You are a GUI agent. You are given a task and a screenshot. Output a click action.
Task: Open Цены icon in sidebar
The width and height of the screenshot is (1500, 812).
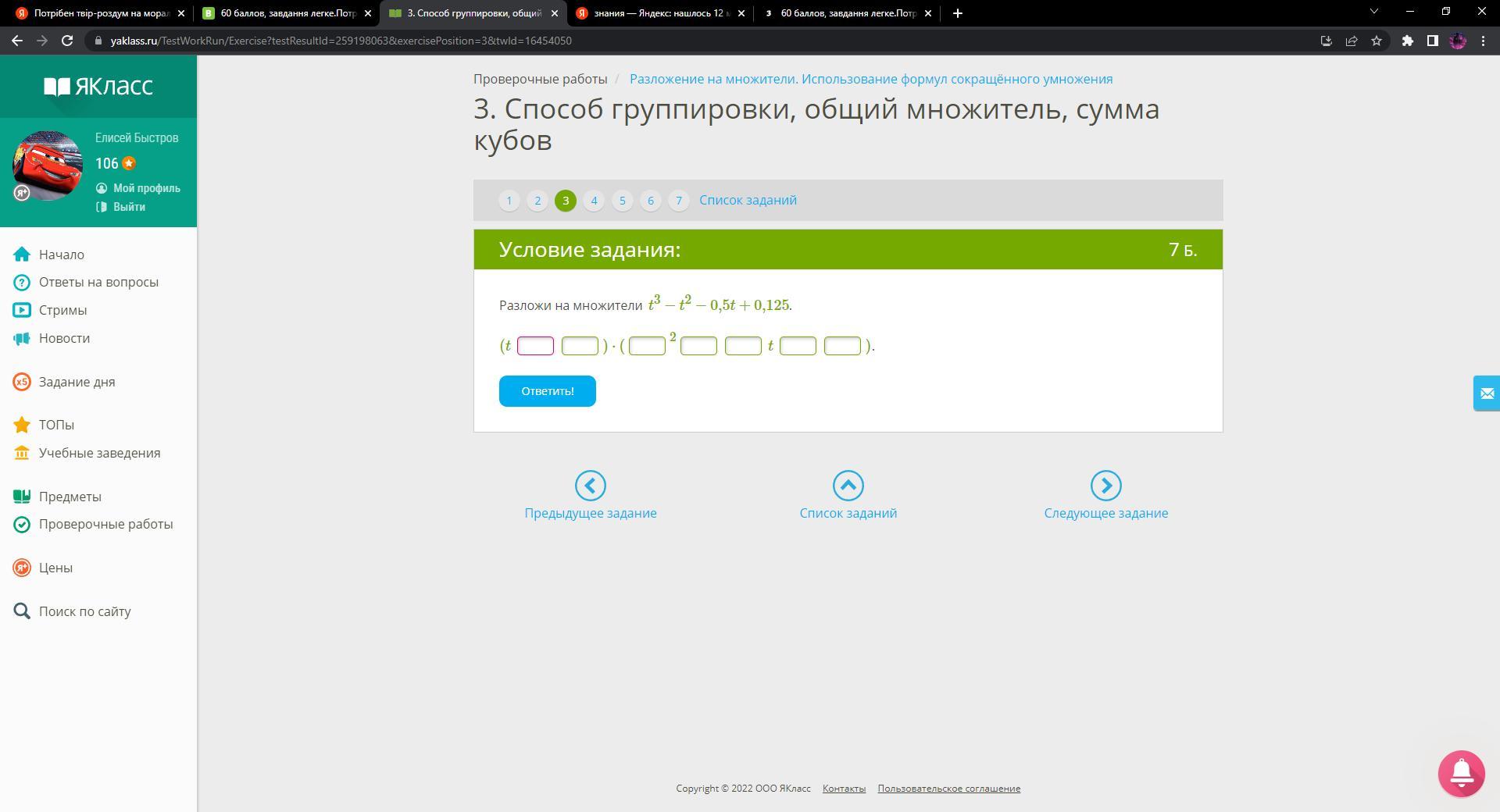pyautogui.click(x=22, y=568)
